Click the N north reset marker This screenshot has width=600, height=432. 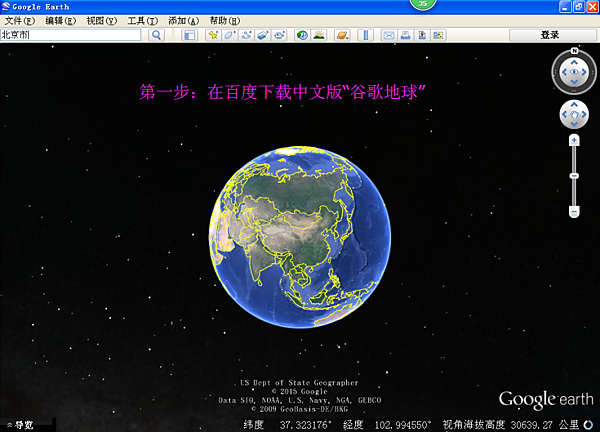[574, 51]
